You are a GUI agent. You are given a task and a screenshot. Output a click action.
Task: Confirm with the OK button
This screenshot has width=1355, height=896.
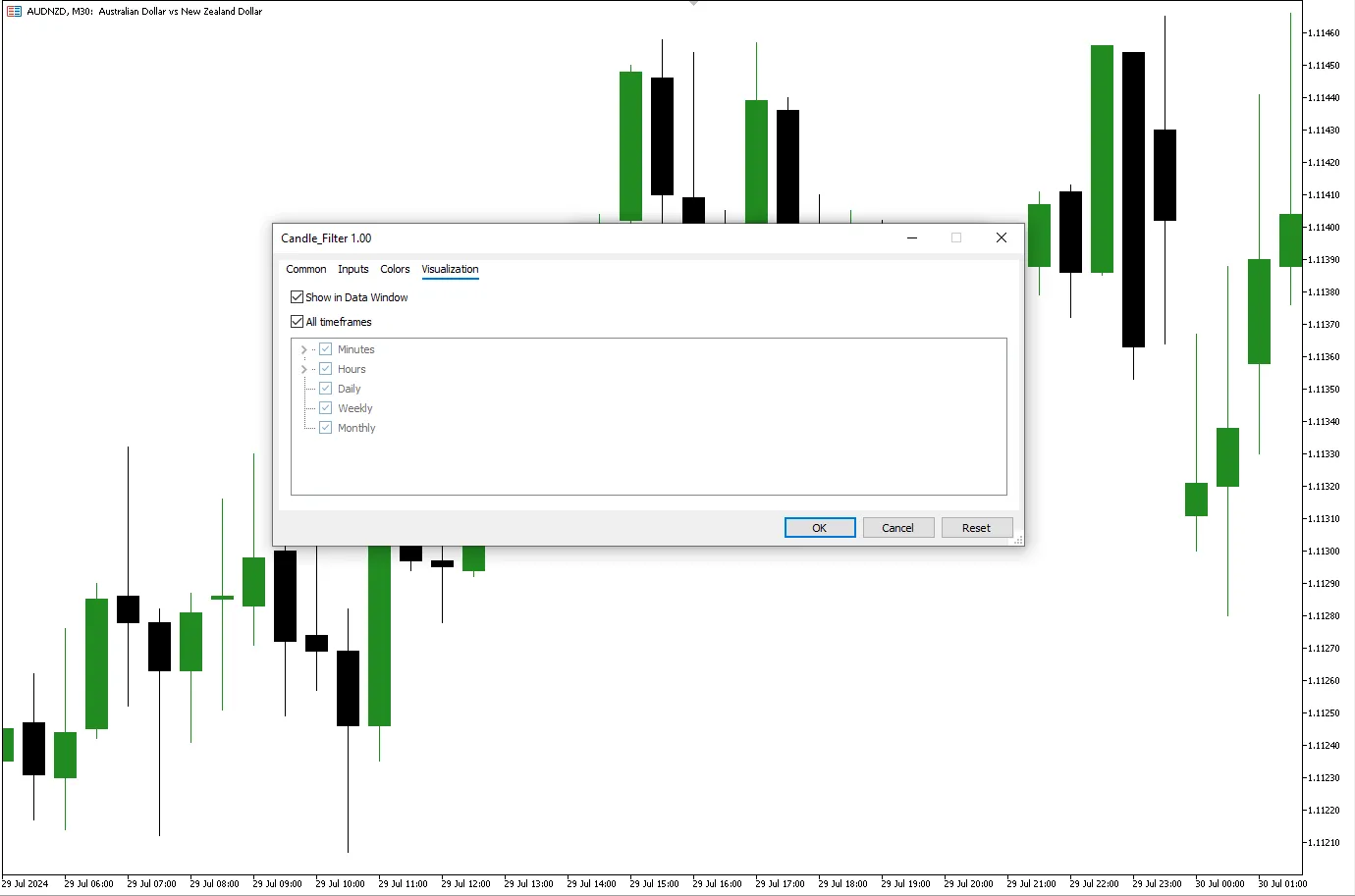[x=820, y=528]
